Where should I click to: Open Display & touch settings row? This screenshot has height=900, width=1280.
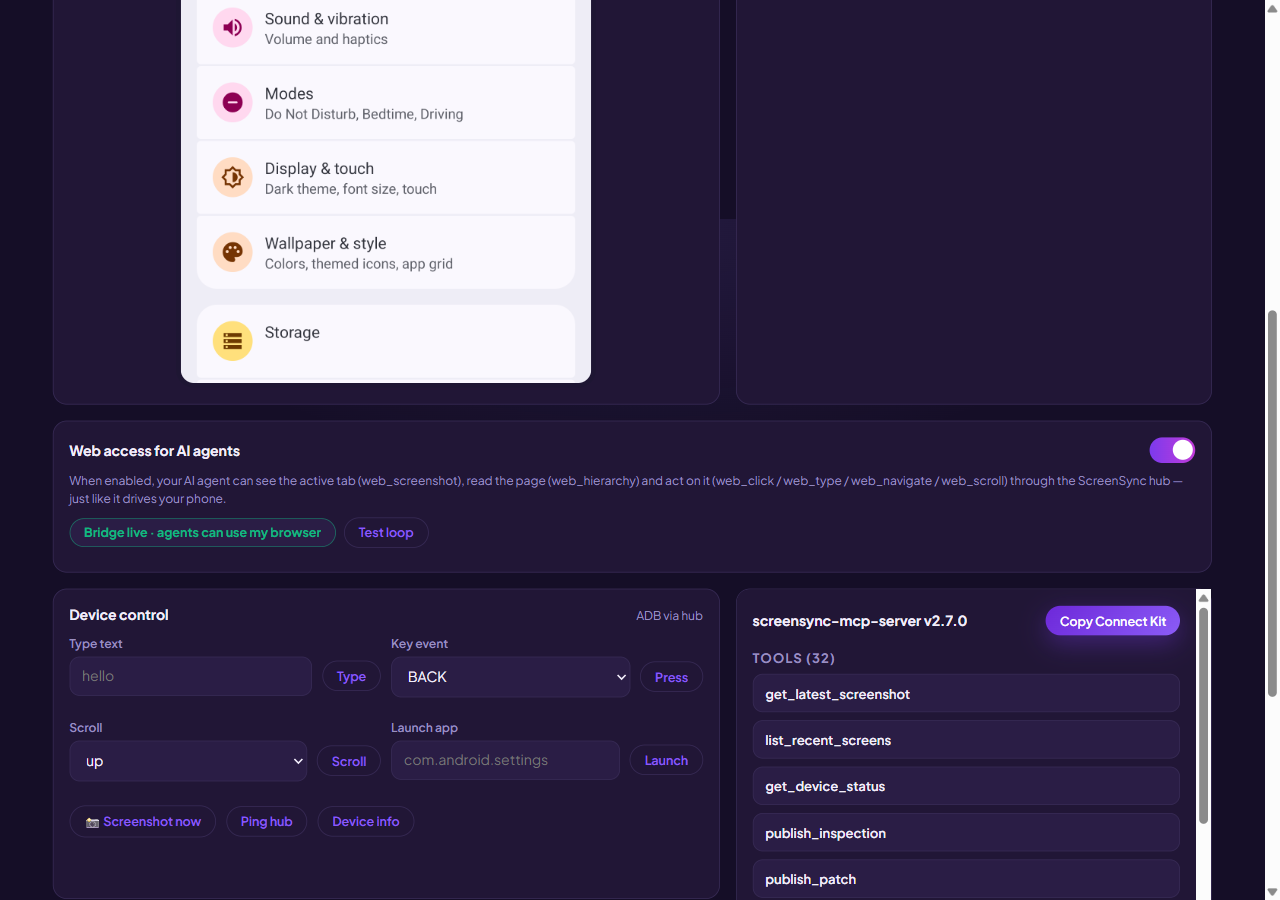(x=386, y=177)
